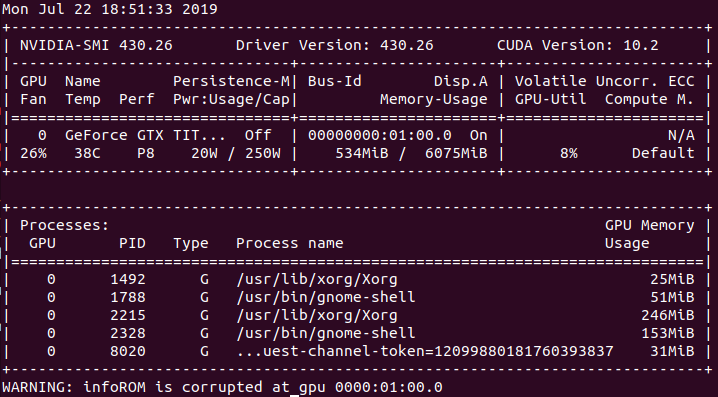Click the GeForce GTX TIT... GPU name
Viewport: 718px width, 397px height.
coord(145,135)
